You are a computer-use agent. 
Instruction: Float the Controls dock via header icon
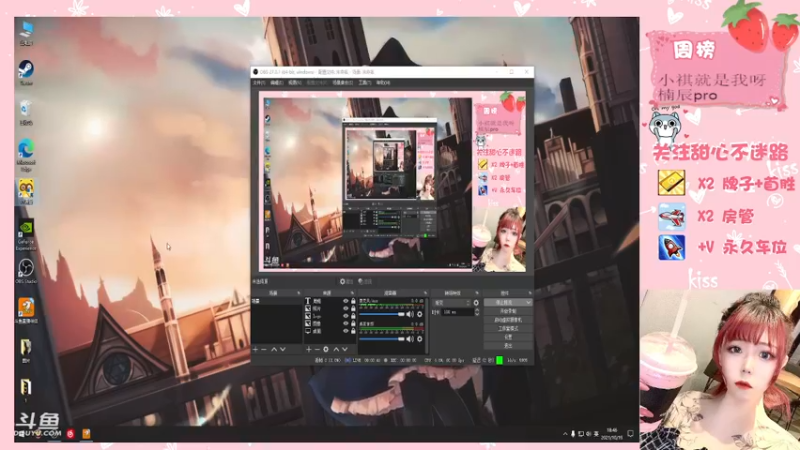tap(530, 293)
